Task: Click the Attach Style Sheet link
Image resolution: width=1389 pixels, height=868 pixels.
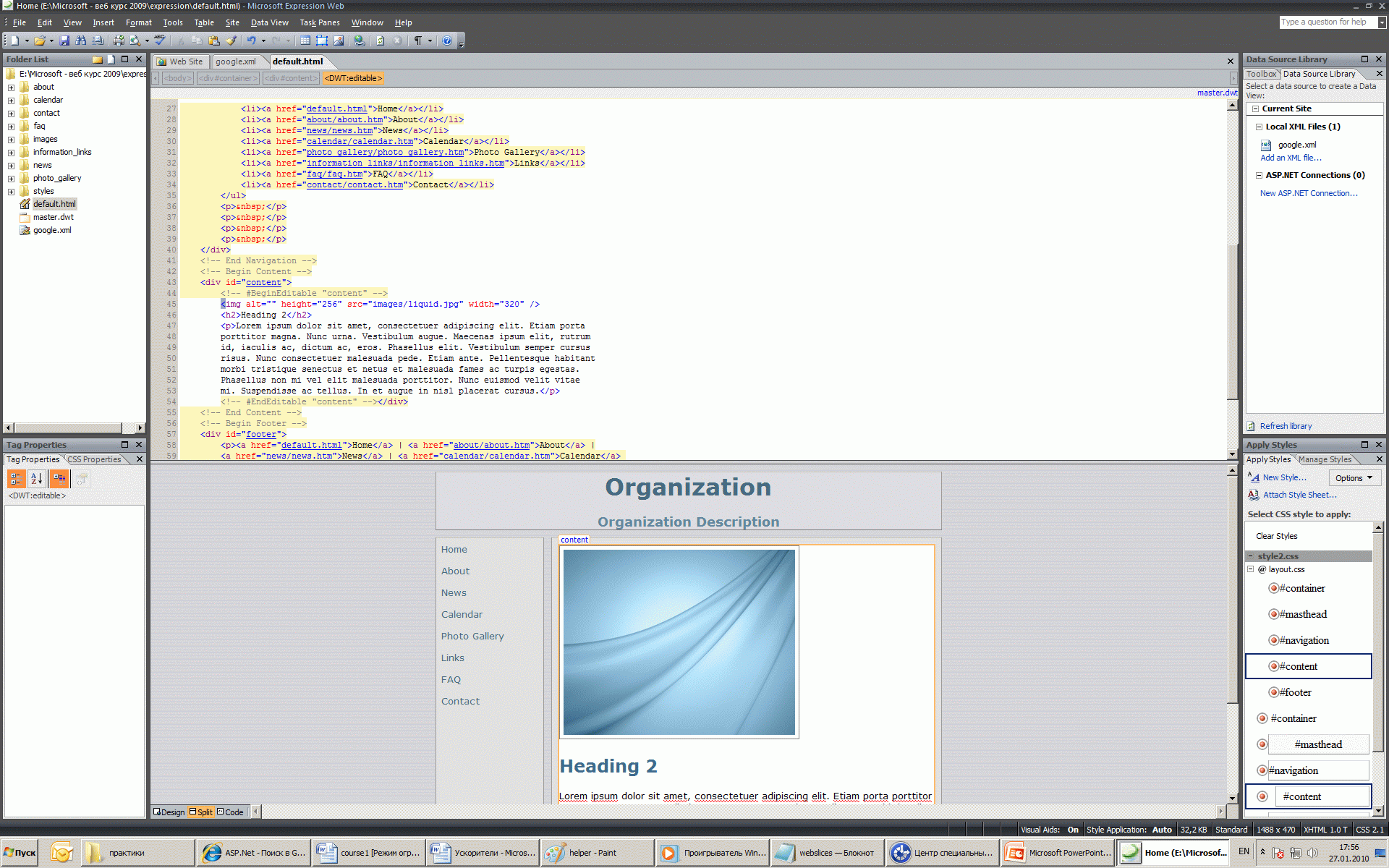Action: [1299, 495]
